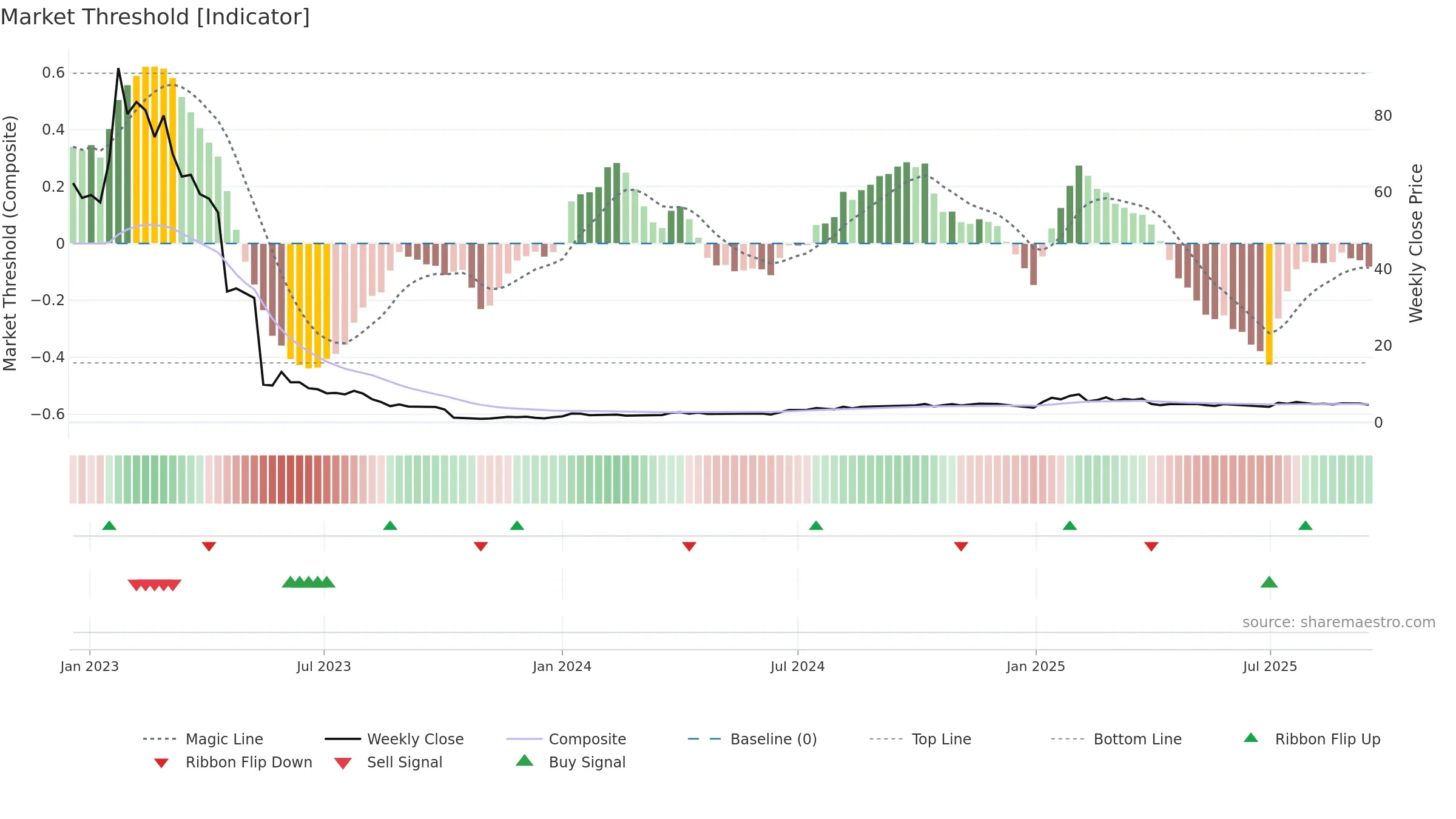Toggle the Baseline (0) legend entry
This screenshot has width=1456, height=819.
point(752,739)
